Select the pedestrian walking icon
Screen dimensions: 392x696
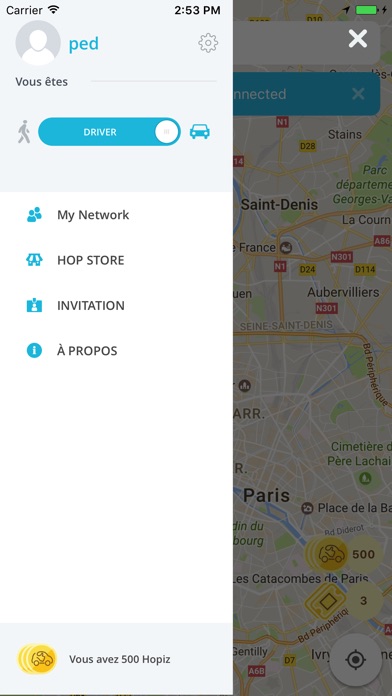point(24,132)
